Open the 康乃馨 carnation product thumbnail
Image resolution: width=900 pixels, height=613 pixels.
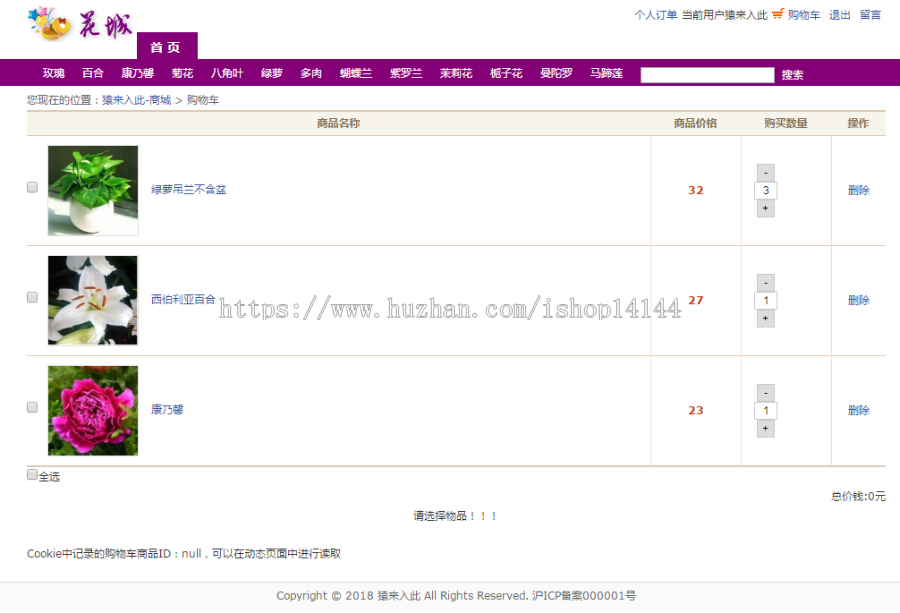point(93,409)
